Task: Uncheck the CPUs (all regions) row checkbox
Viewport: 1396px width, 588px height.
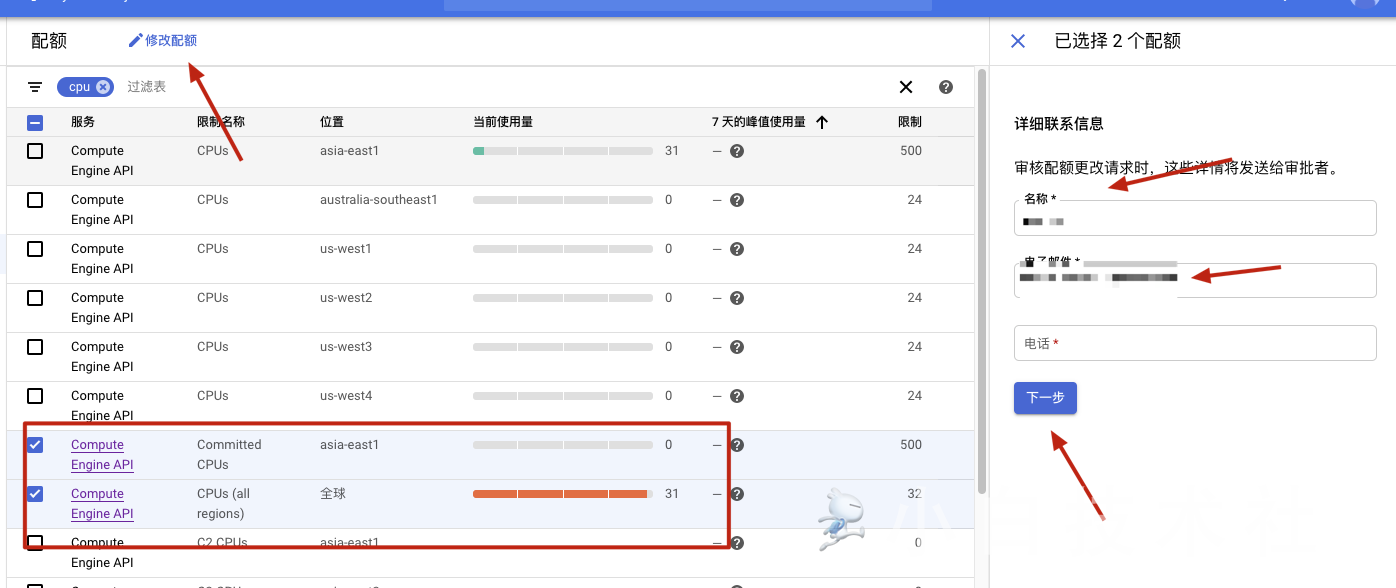Action: [x=35, y=494]
